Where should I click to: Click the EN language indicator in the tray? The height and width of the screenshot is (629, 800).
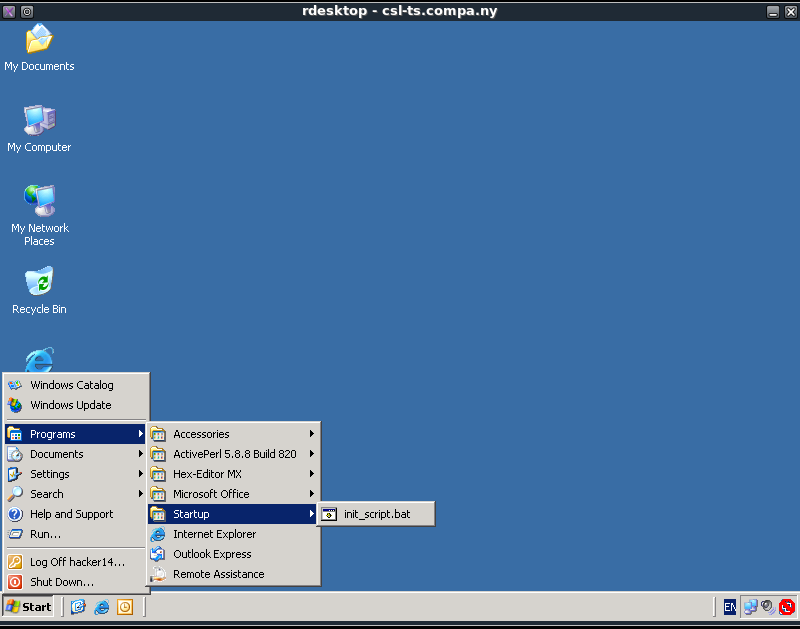(729, 607)
